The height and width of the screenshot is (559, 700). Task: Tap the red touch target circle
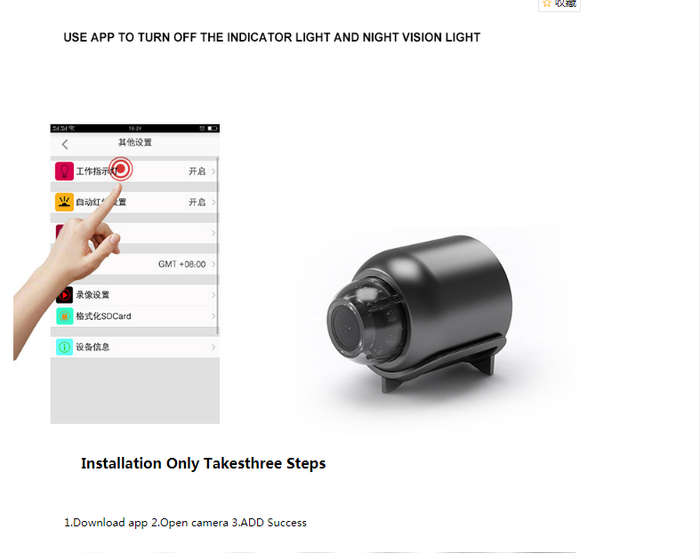[x=121, y=169]
